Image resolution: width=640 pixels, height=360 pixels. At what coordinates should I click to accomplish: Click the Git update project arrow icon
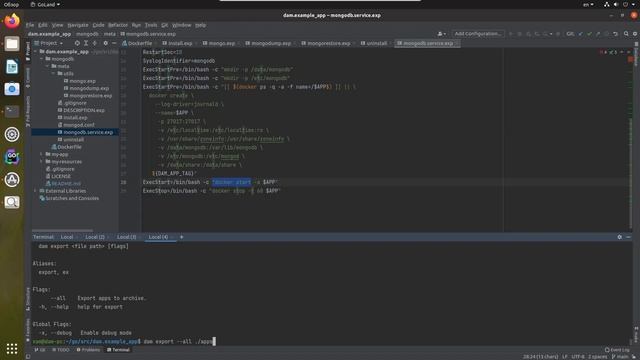click(x=580, y=34)
